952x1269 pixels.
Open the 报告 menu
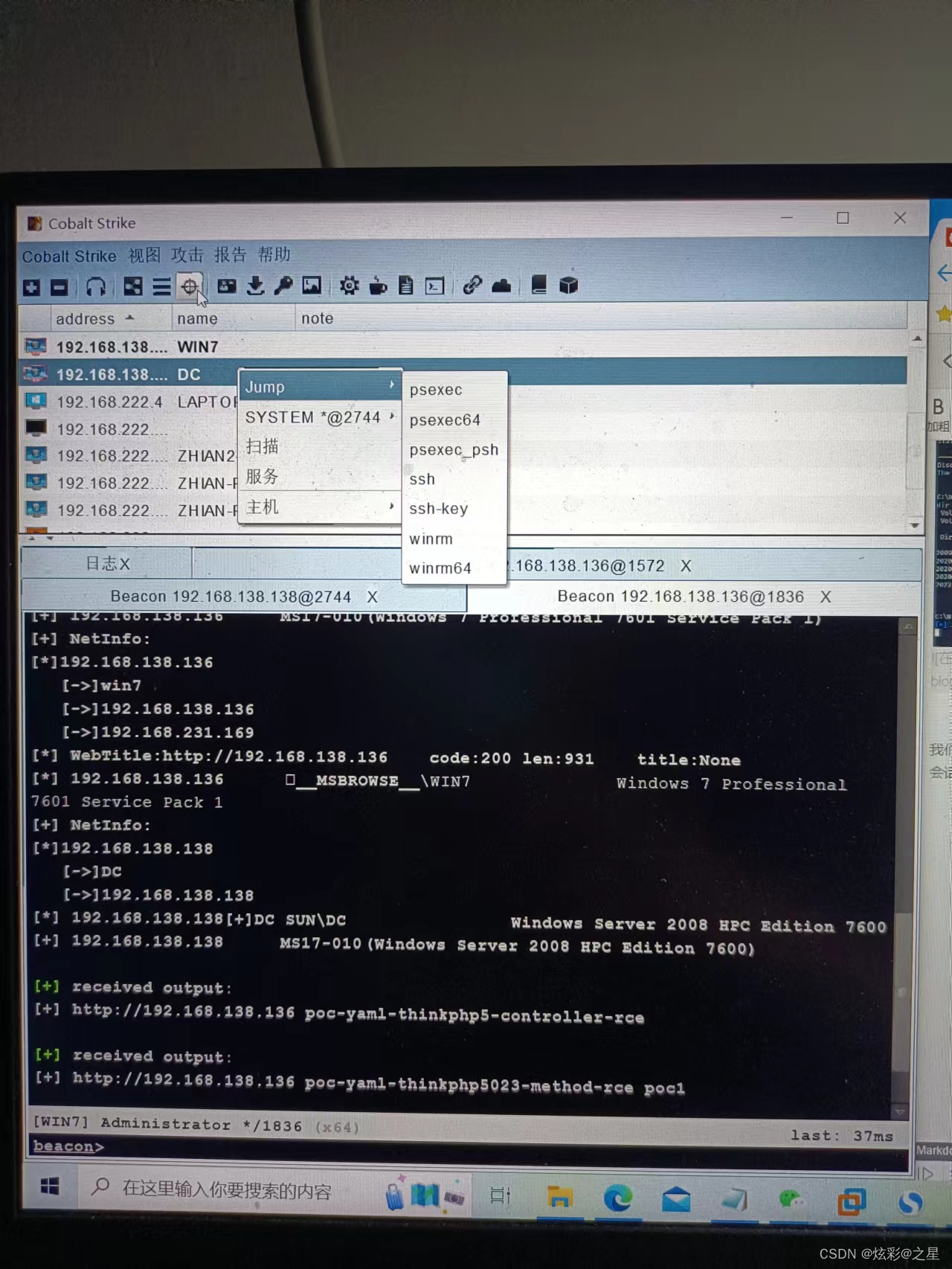(231, 255)
